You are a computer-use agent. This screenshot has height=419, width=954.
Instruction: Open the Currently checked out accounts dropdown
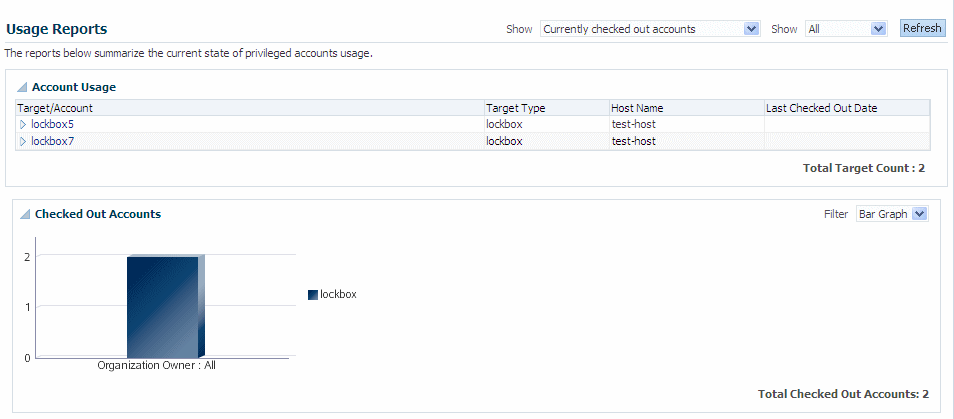pos(650,29)
